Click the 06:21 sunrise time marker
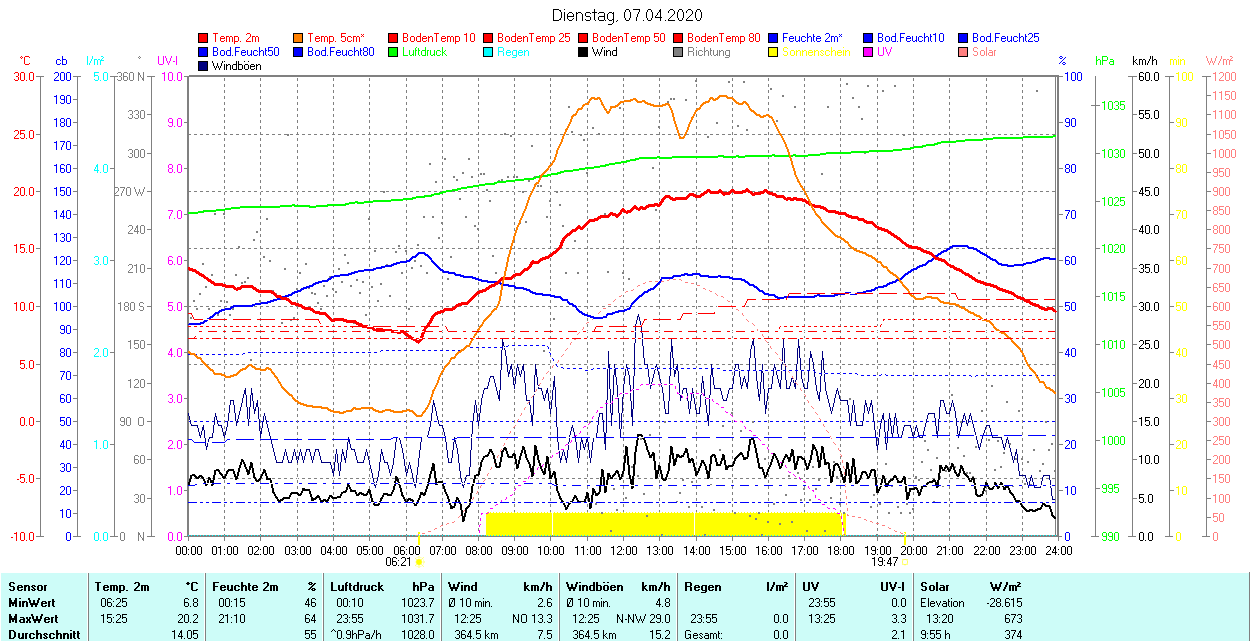Screen dimensions: 1250x641 click(398, 562)
